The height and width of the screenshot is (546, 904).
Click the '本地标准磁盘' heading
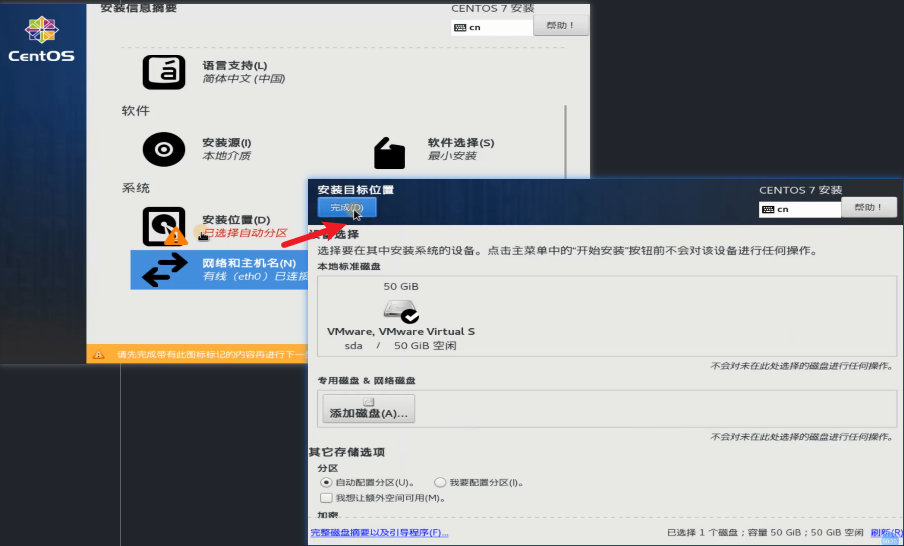click(x=349, y=266)
